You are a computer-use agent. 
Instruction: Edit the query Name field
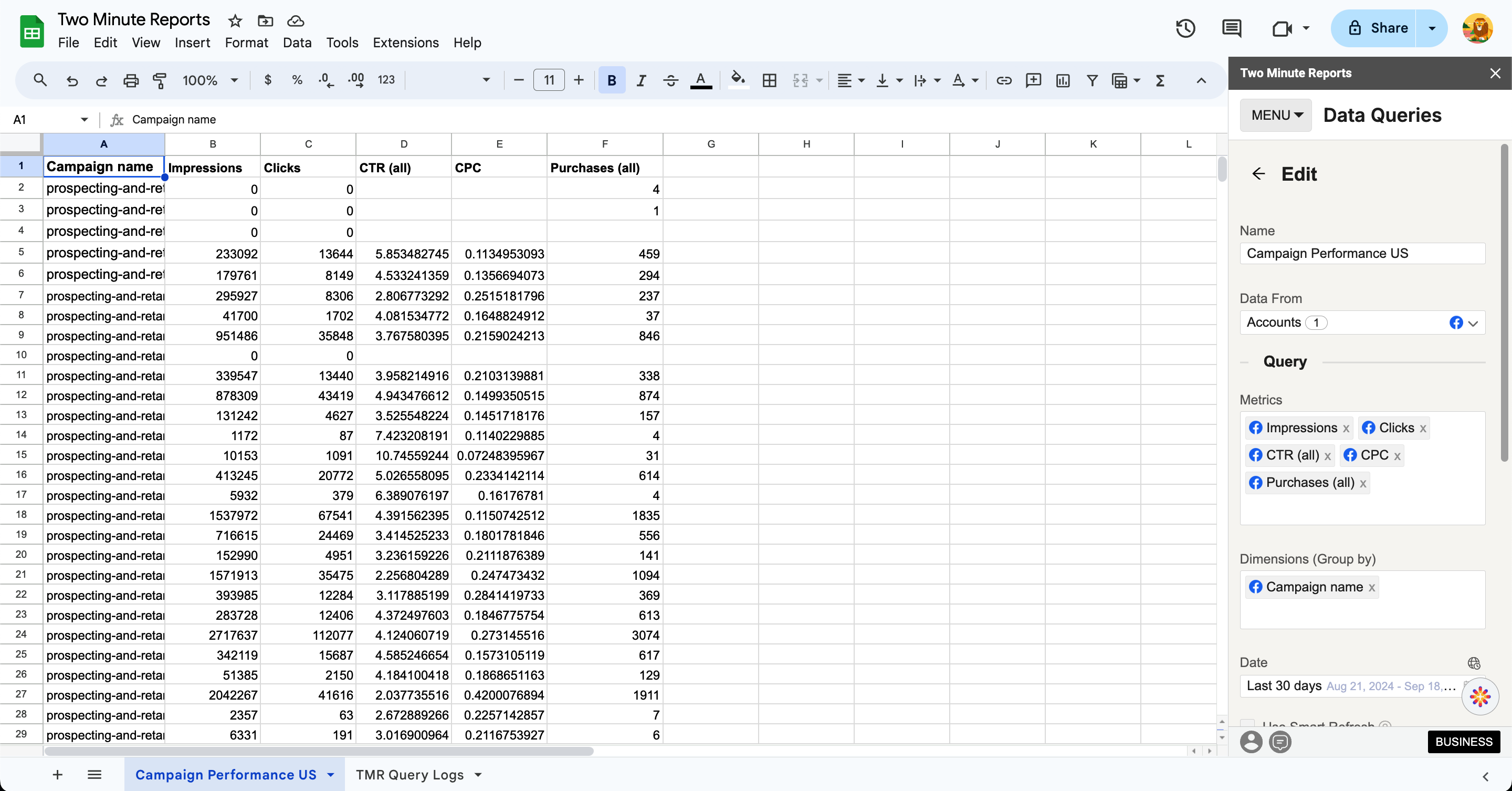click(x=1362, y=254)
